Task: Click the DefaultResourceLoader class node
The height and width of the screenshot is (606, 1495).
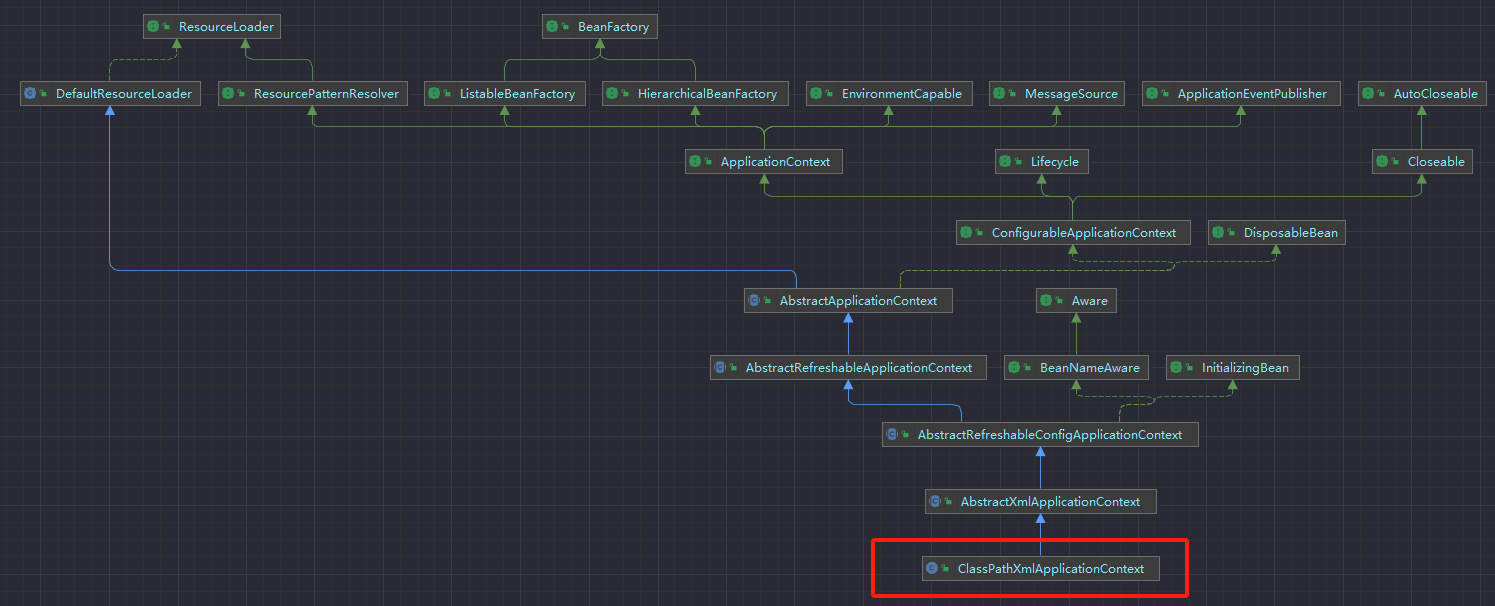Action: pos(111,94)
